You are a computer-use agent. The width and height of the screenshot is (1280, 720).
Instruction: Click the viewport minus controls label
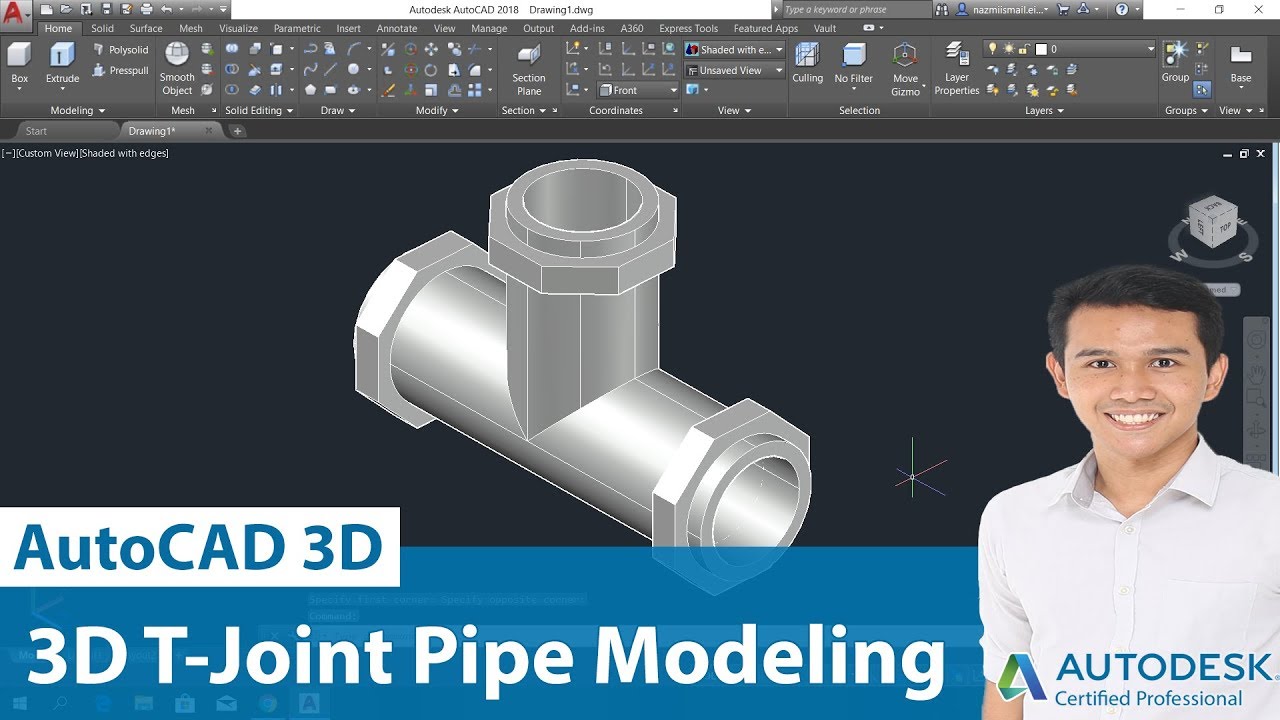(8, 153)
